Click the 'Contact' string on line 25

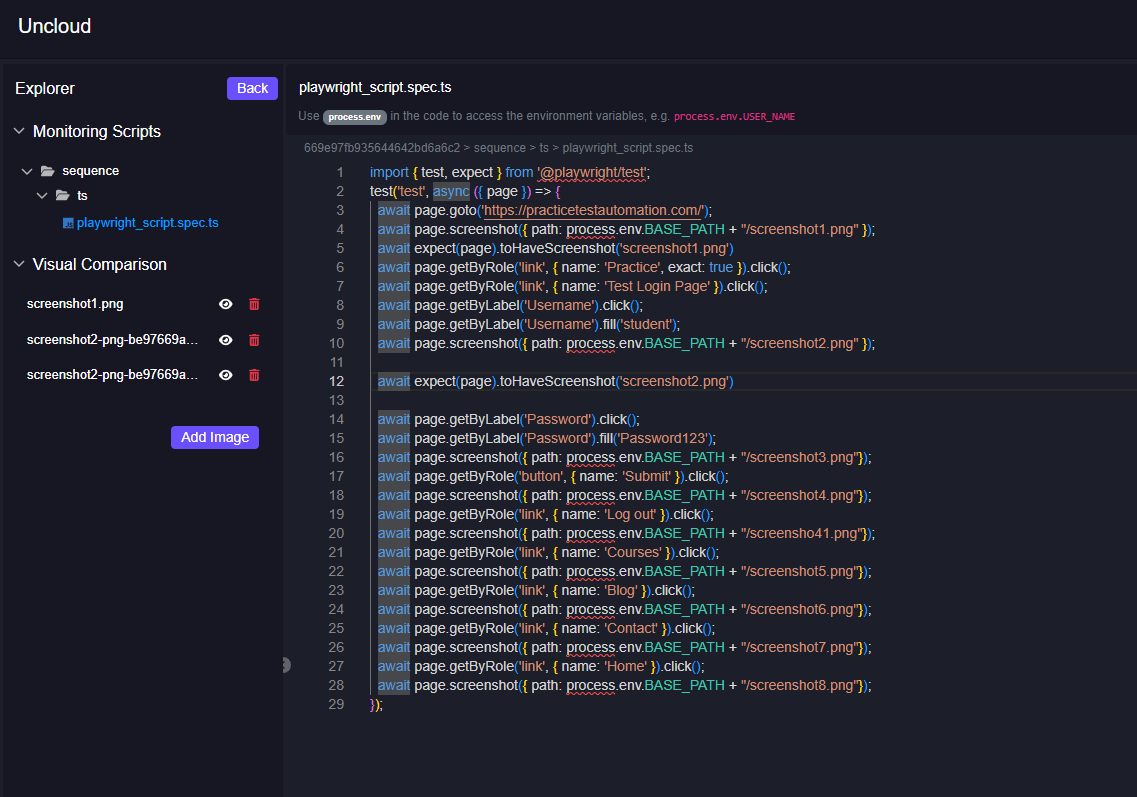[632, 629]
